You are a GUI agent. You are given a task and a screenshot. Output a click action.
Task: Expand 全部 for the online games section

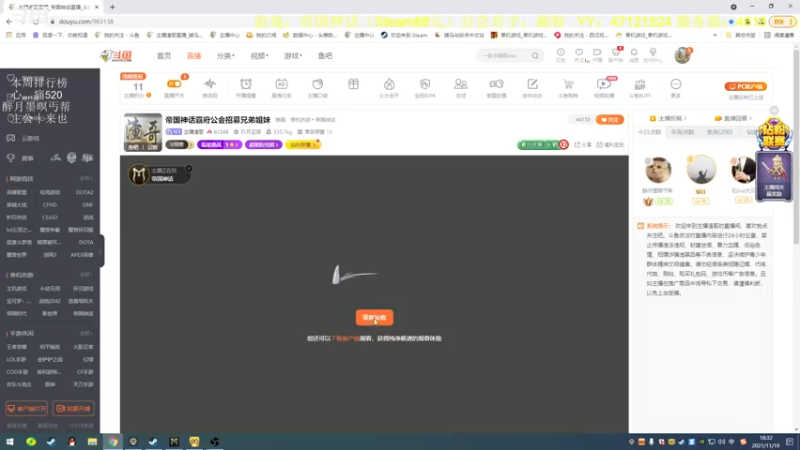pos(86,179)
